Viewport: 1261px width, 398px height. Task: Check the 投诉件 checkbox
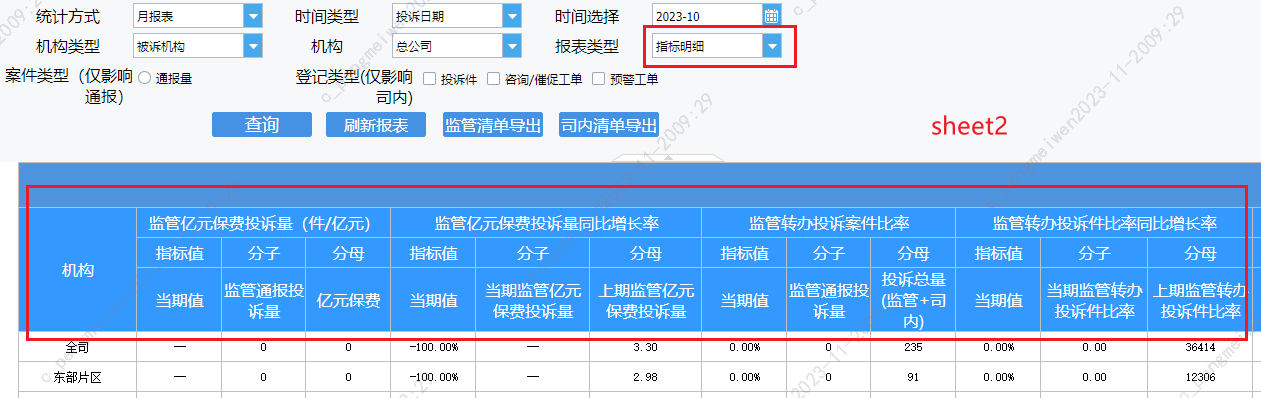tap(429, 78)
